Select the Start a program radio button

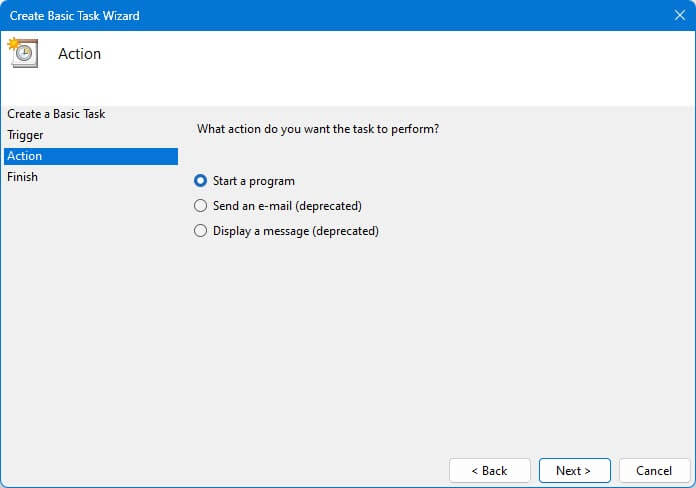pos(200,181)
